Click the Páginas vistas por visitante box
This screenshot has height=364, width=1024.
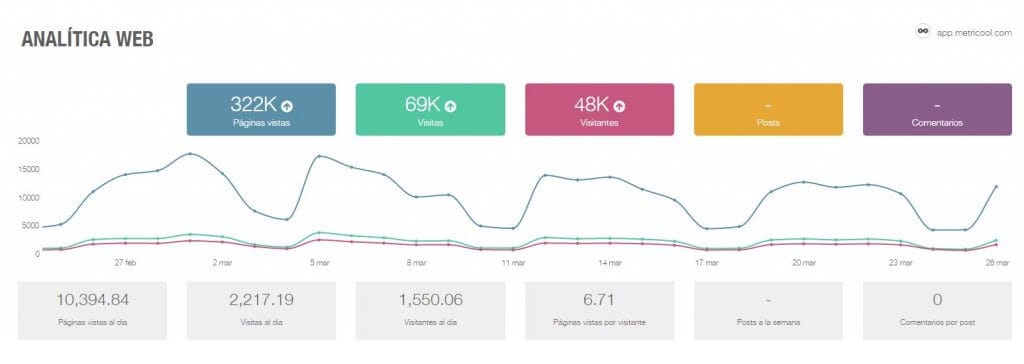[x=600, y=311]
